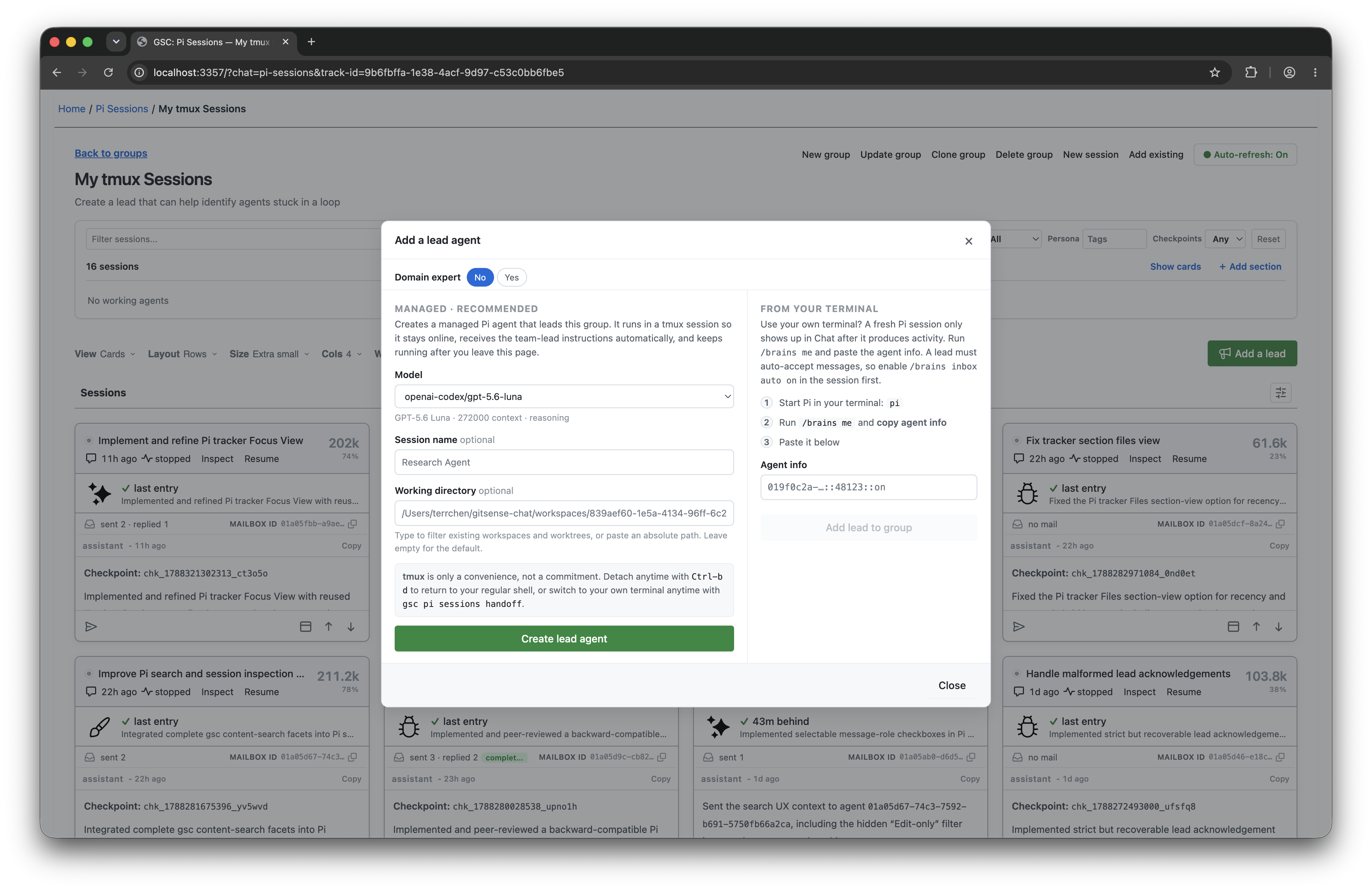Click up arrow on Fix tracker section card
Image resolution: width=1372 pixels, height=891 pixels.
point(1256,627)
